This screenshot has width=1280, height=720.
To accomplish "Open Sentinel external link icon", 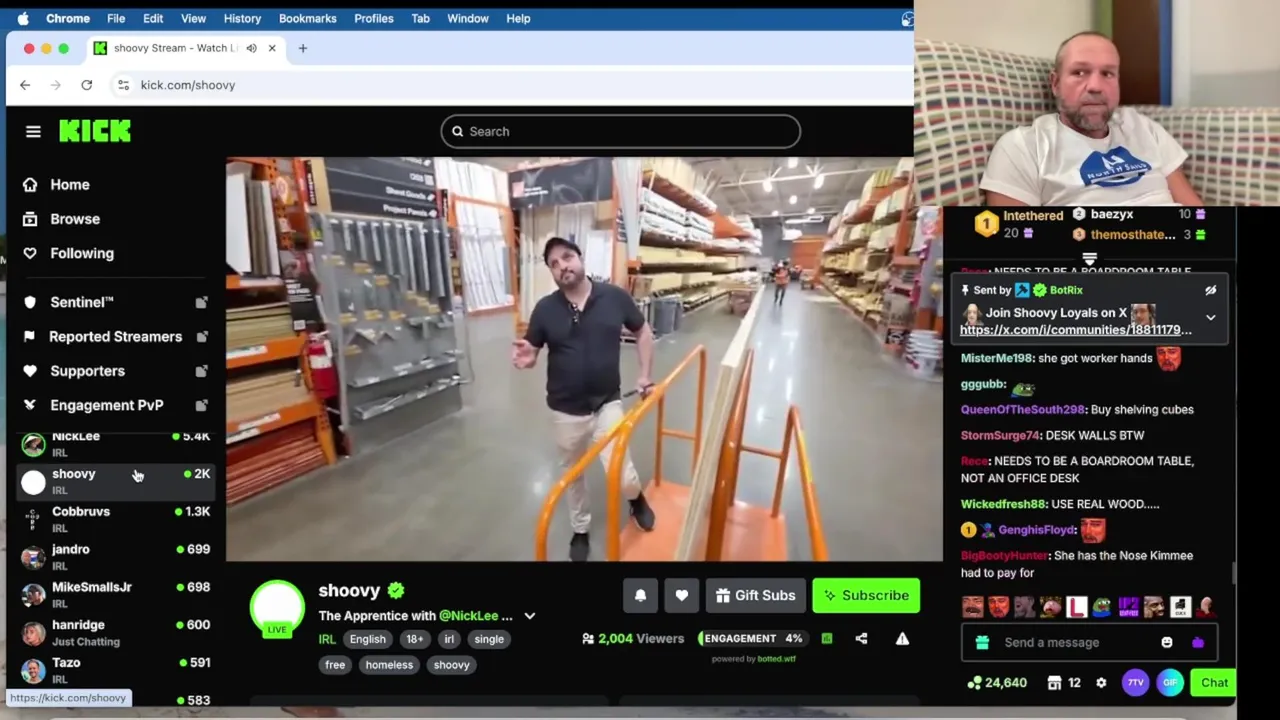I will [201, 302].
